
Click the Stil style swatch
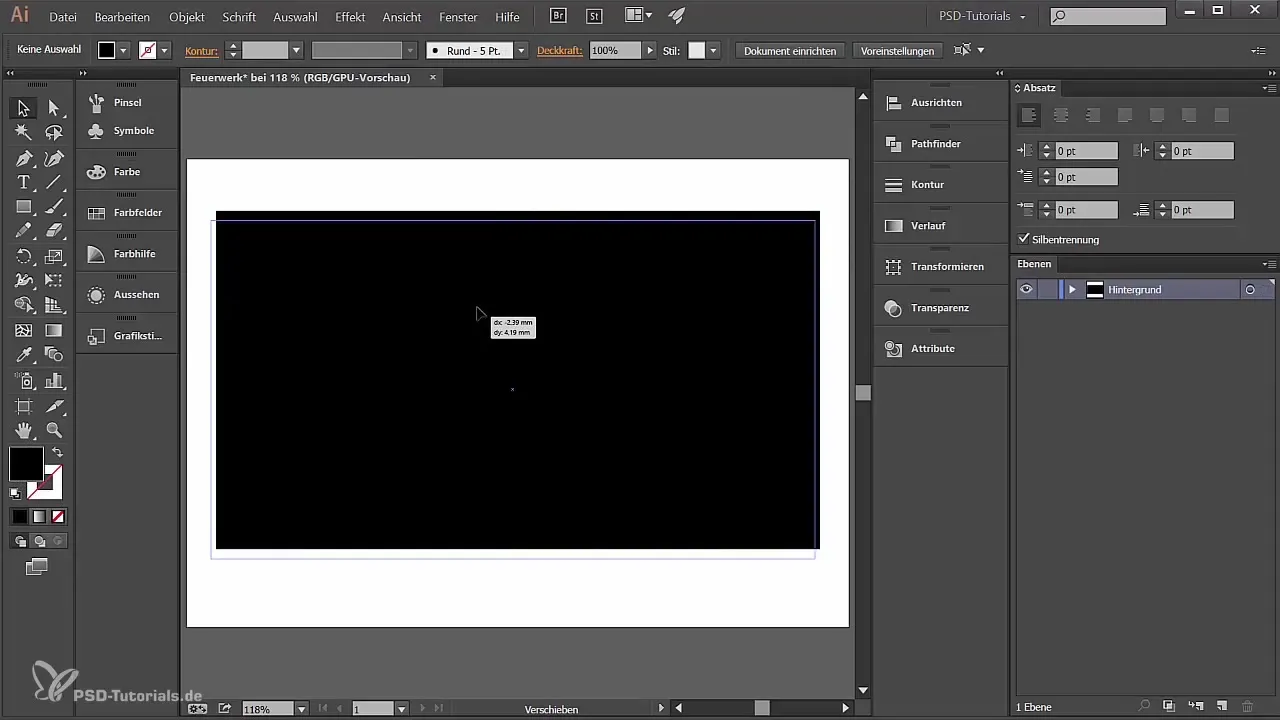(x=697, y=50)
